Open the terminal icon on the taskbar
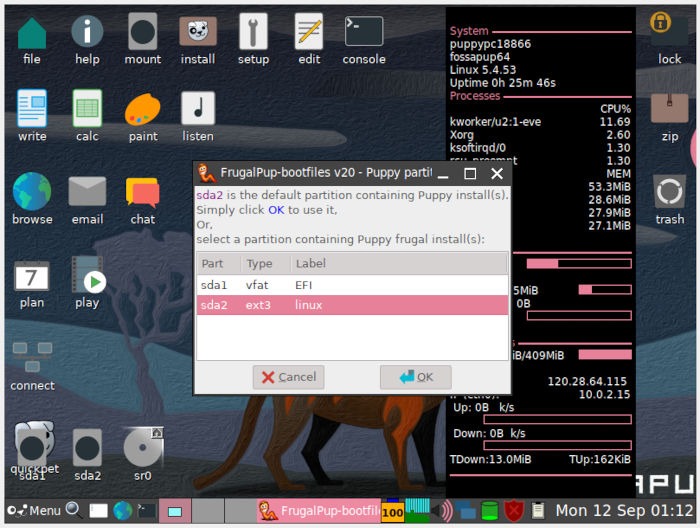 point(146,511)
